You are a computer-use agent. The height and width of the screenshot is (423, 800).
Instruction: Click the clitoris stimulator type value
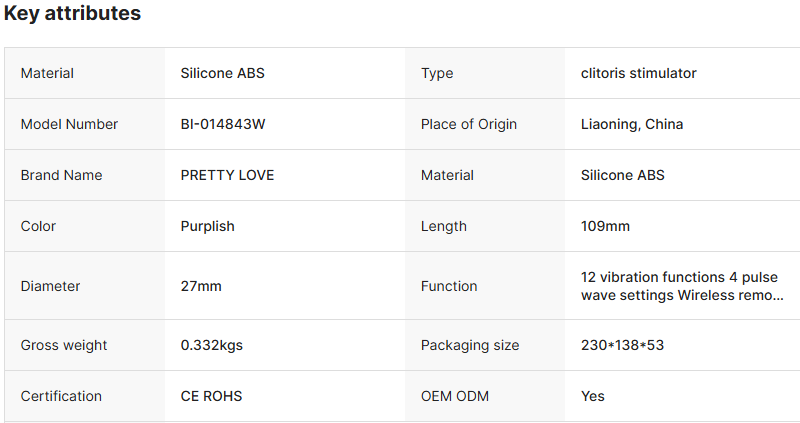[638, 73]
